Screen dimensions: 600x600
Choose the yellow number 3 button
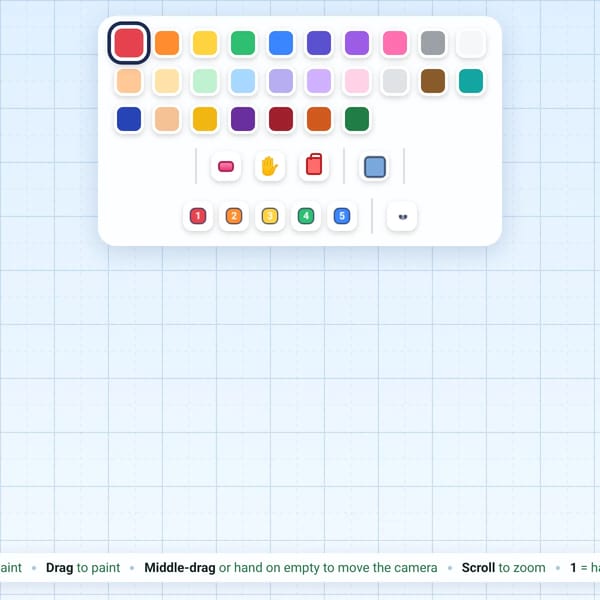coord(270,216)
